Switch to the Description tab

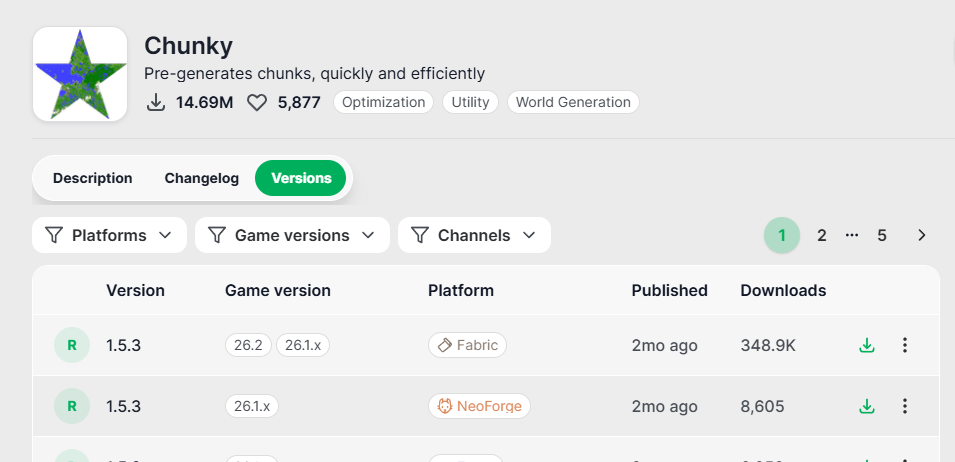[93, 178]
